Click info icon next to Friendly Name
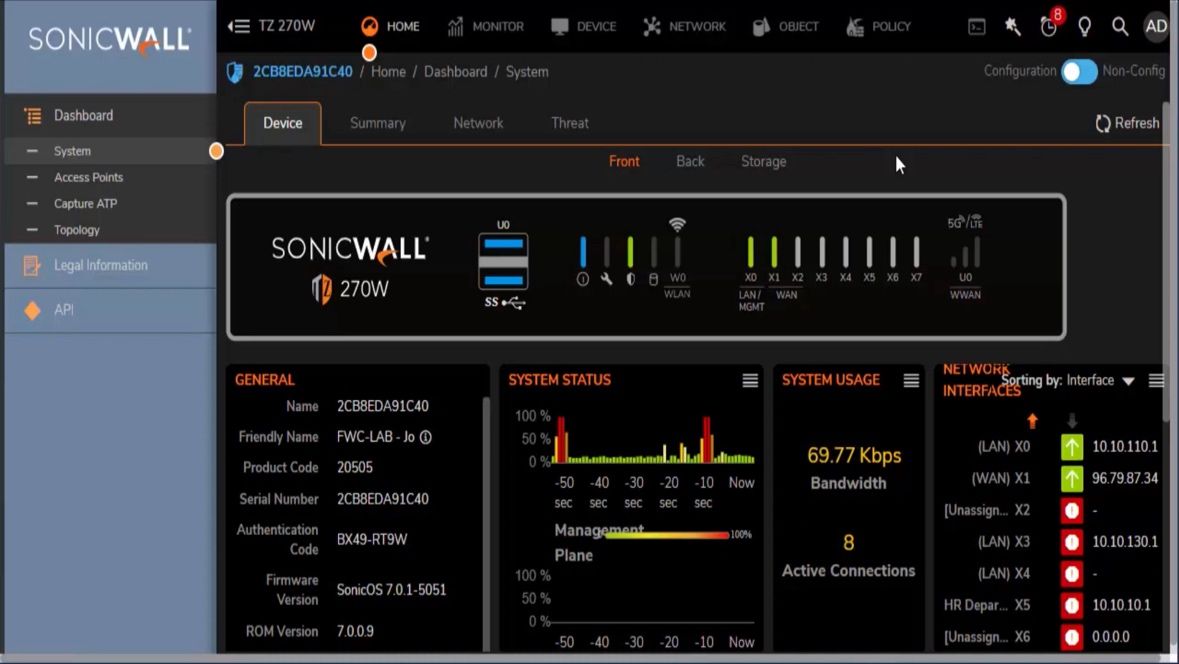1179x664 pixels. click(x=426, y=438)
